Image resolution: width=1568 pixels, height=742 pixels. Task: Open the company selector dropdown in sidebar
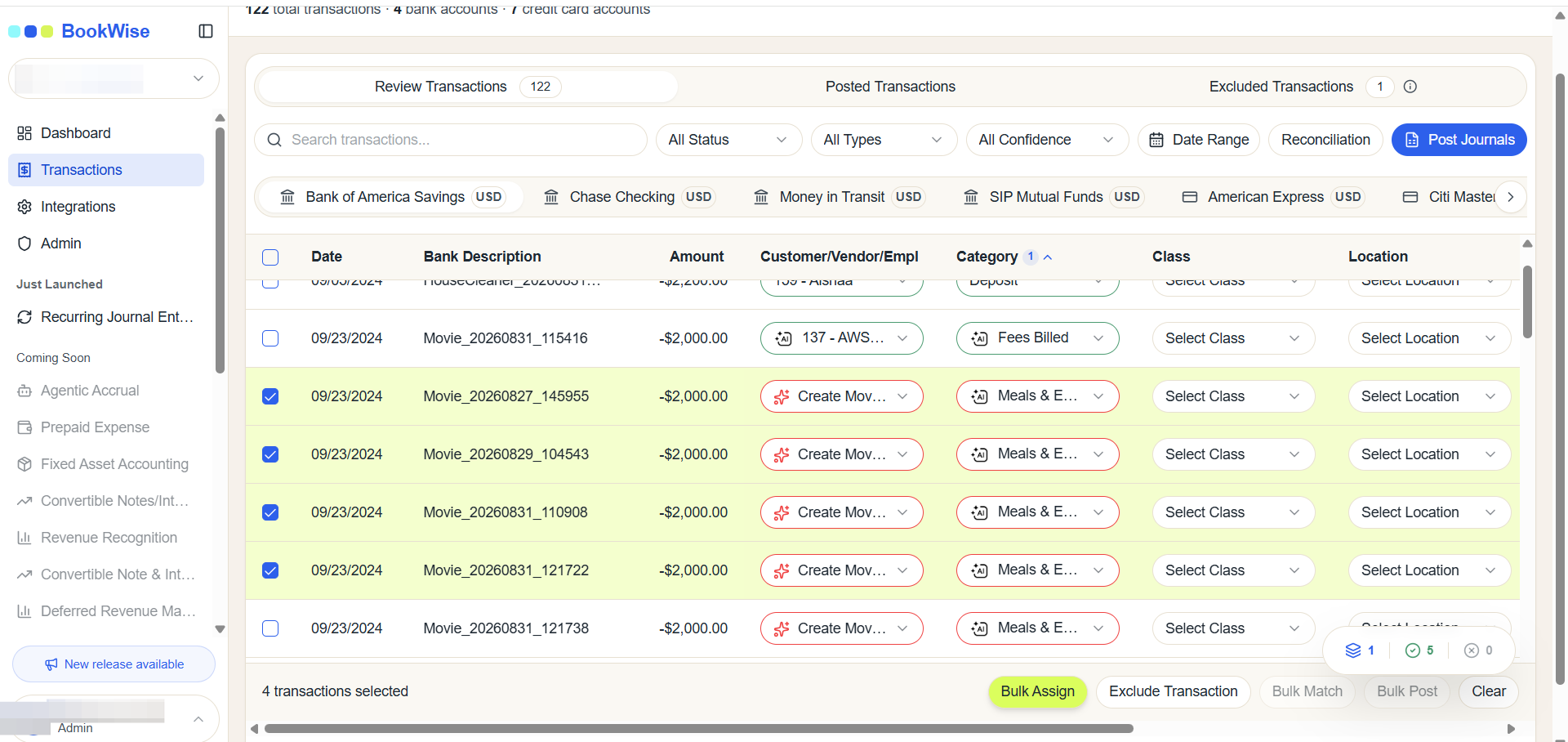114,78
